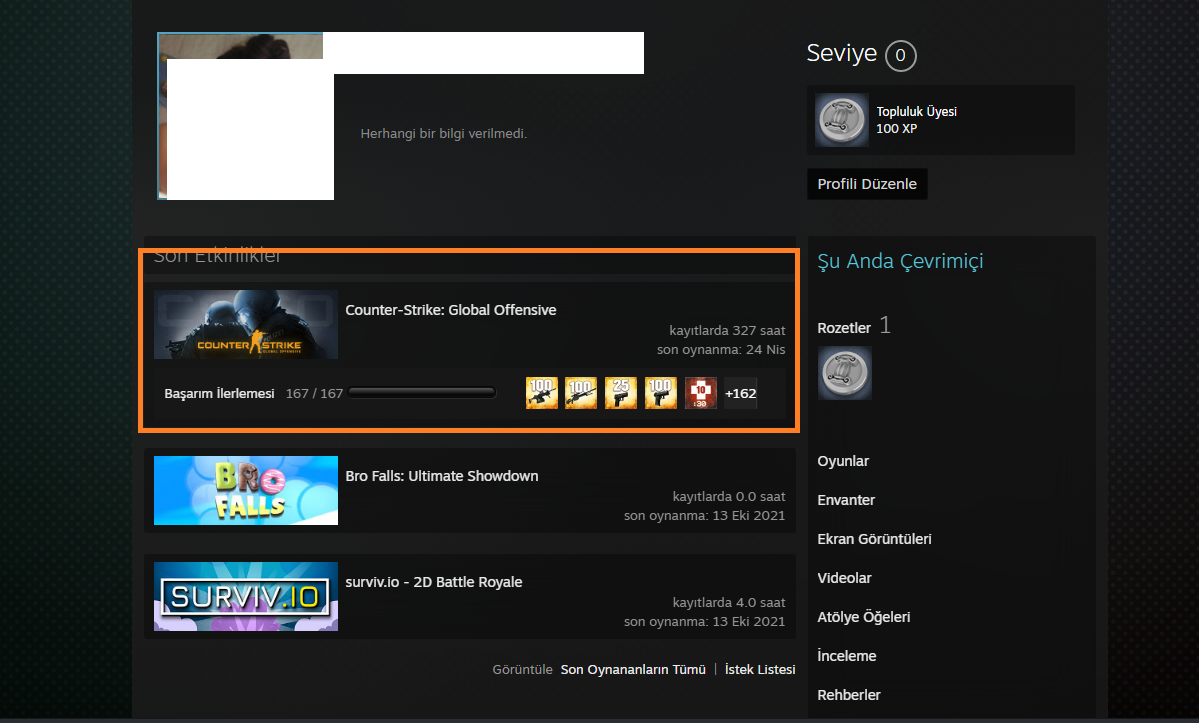Viewport: 1199px width, 723px height.
Task: Open surviv.io - 2D Battle Royale link
Action: pyautogui.click(x=434, y=582)
